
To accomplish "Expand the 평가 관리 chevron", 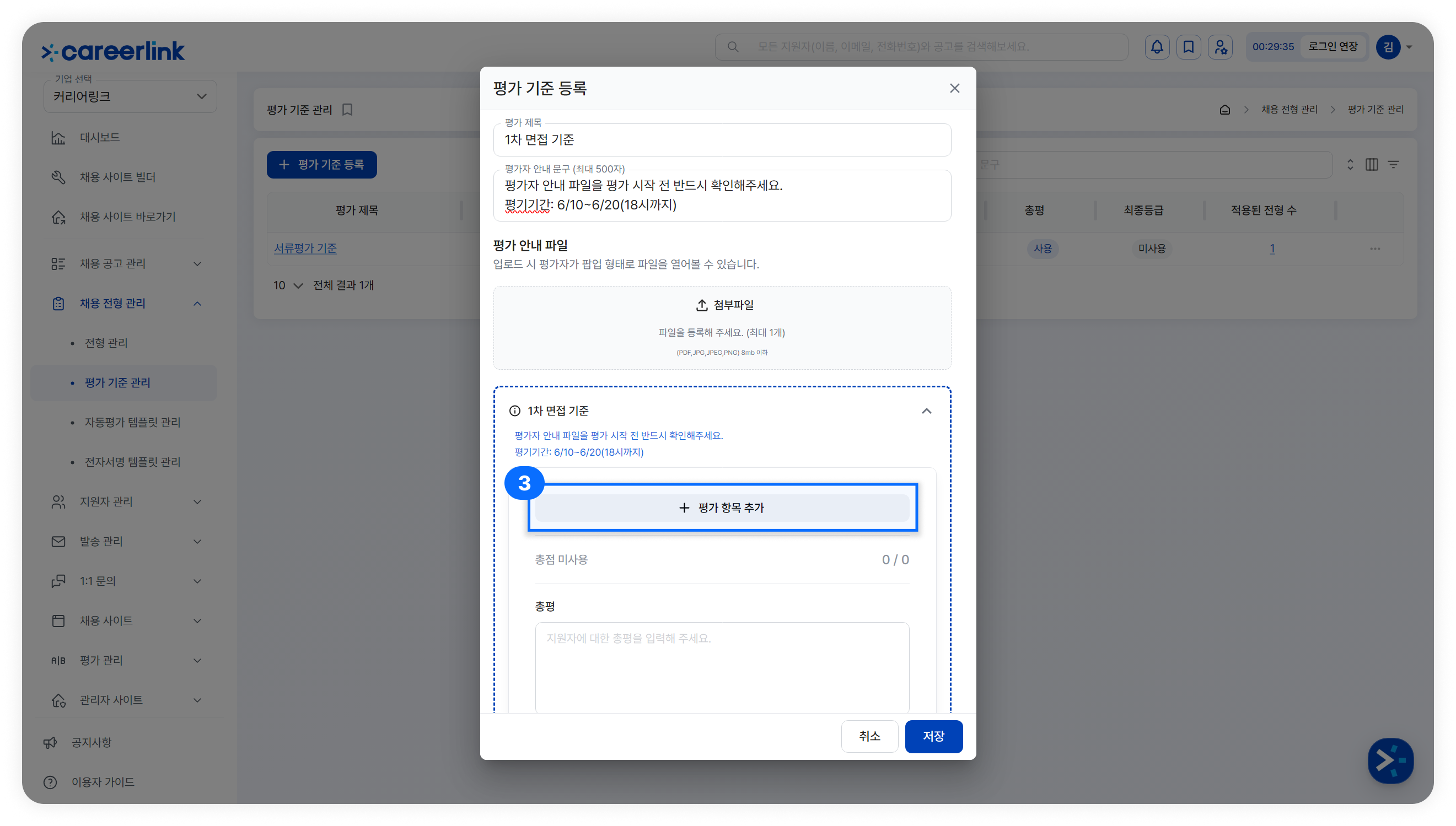I will [x=197, y=661].
